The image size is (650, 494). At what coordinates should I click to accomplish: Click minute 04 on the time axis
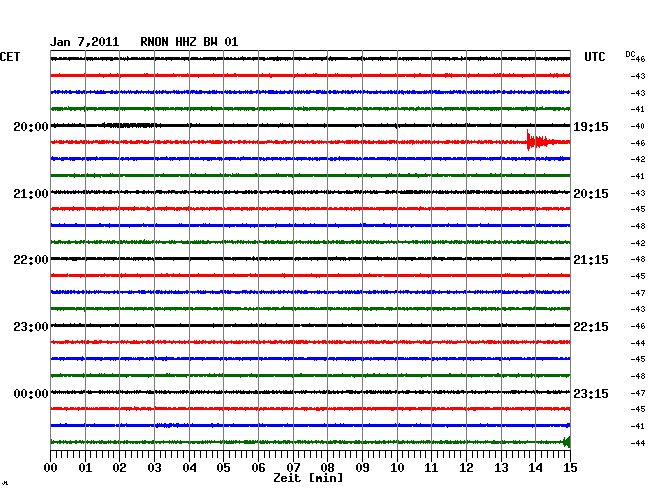(189, 467)
